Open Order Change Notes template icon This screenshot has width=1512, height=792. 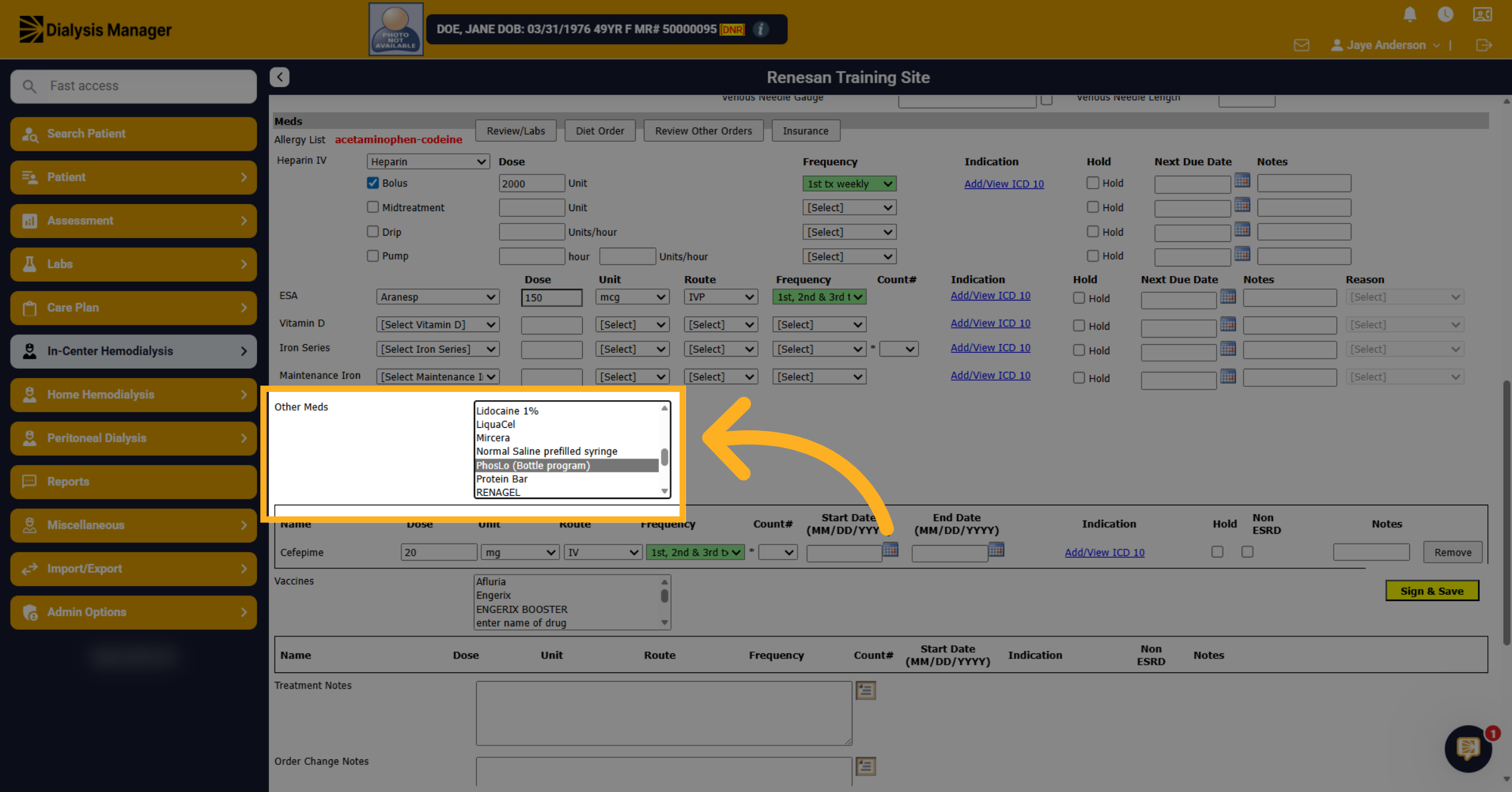point(866,766)
